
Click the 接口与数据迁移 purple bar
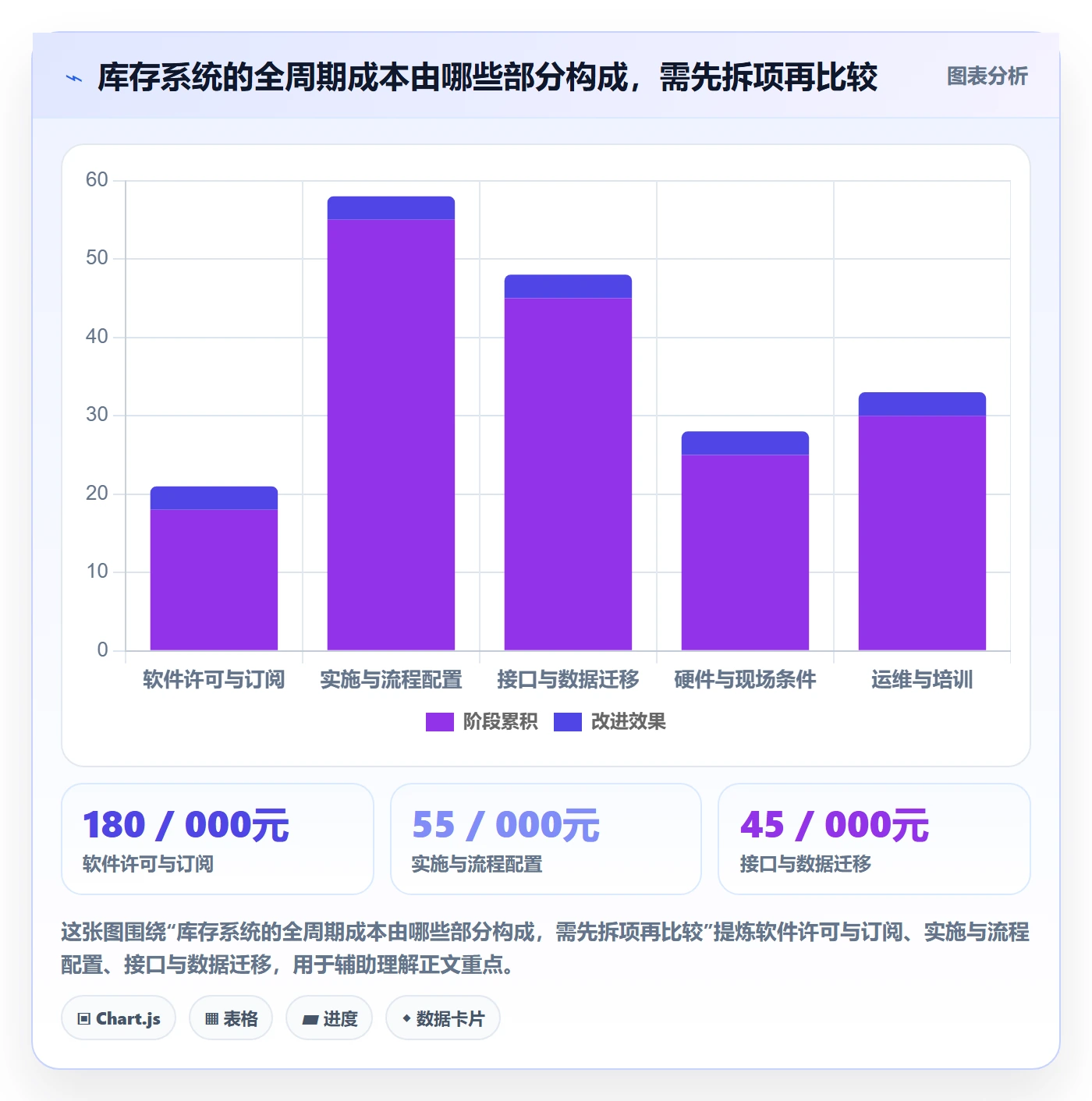pos(568,474)
